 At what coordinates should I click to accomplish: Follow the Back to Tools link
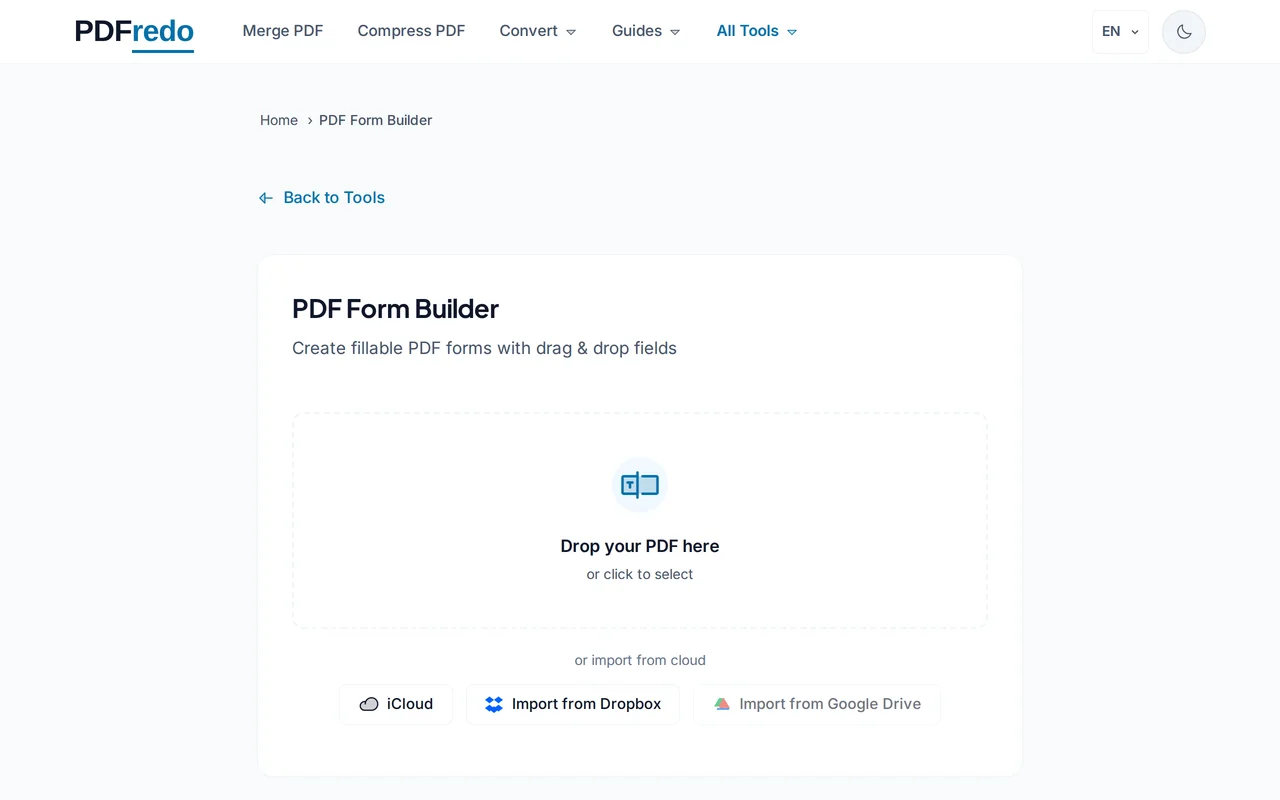[333, 197]
